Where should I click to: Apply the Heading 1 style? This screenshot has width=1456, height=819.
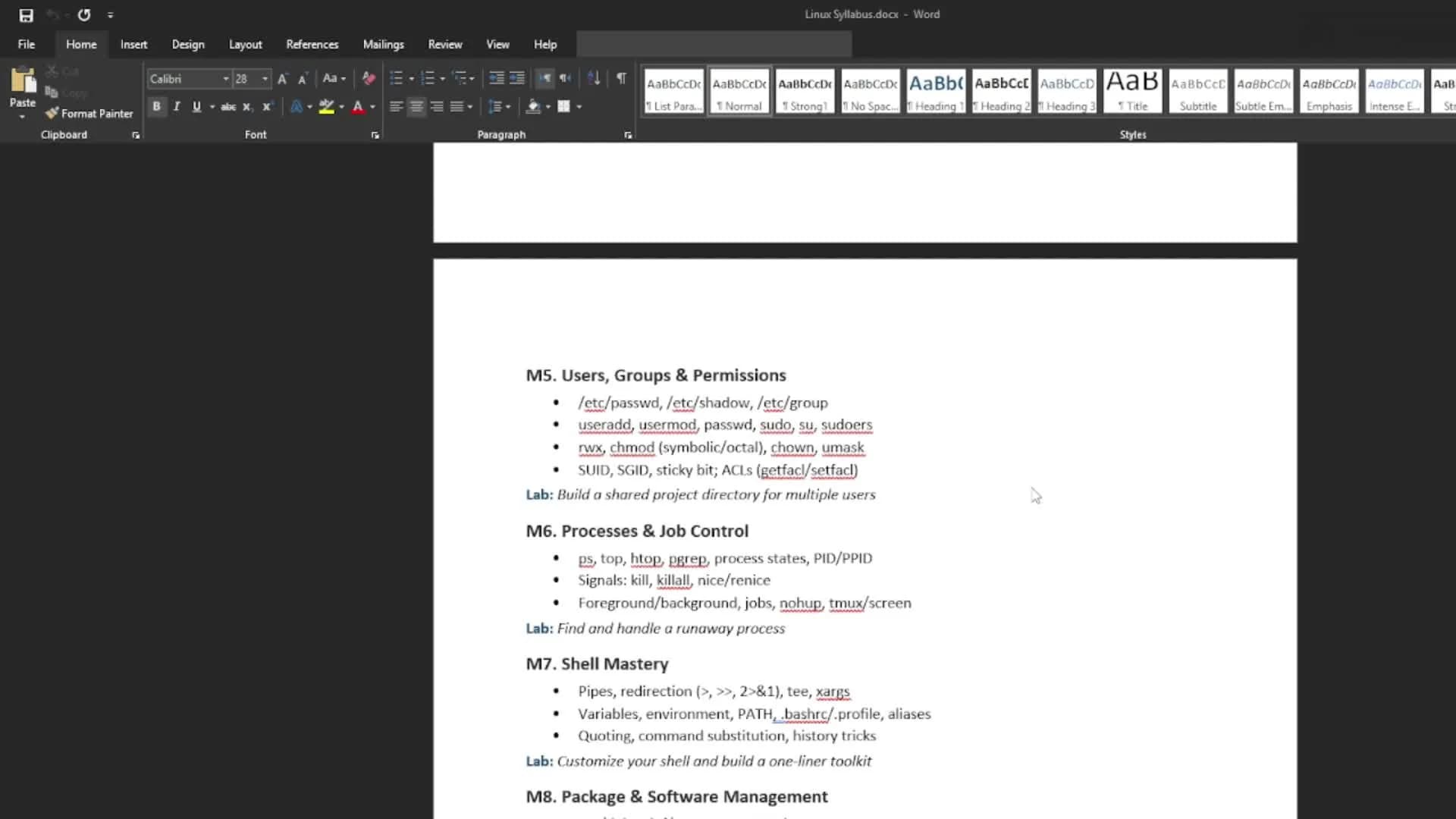[936, 92]
